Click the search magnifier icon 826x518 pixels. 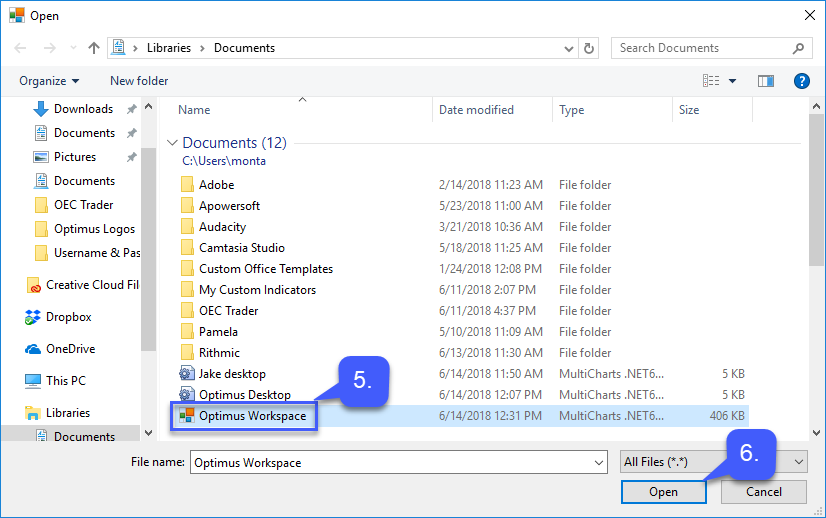tap(799, 48)
